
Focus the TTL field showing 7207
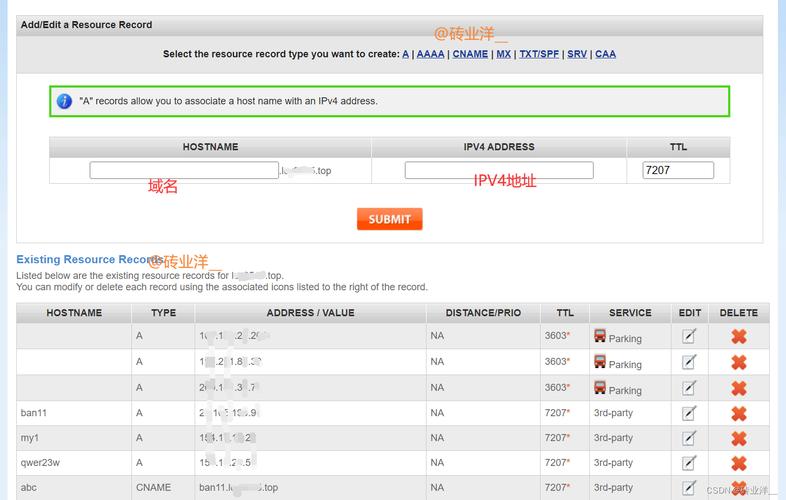[678, 170]
